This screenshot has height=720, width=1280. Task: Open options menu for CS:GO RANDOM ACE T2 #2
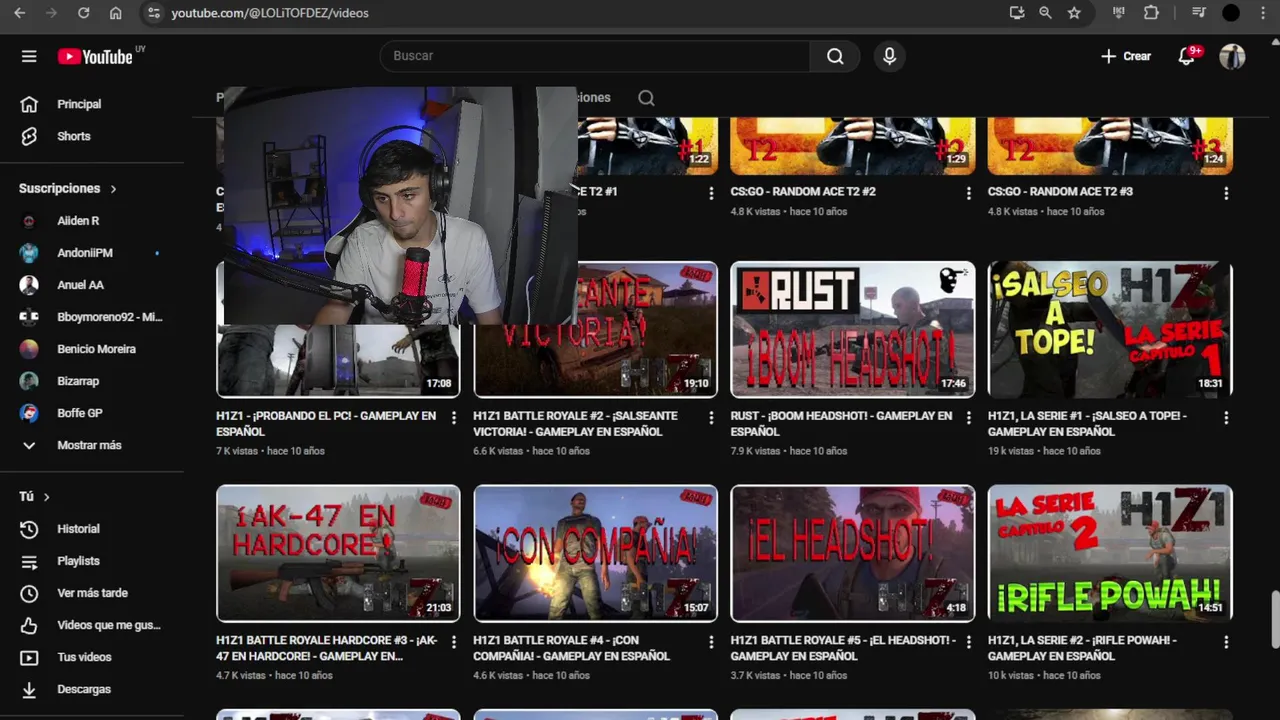(x=968, y=193)
